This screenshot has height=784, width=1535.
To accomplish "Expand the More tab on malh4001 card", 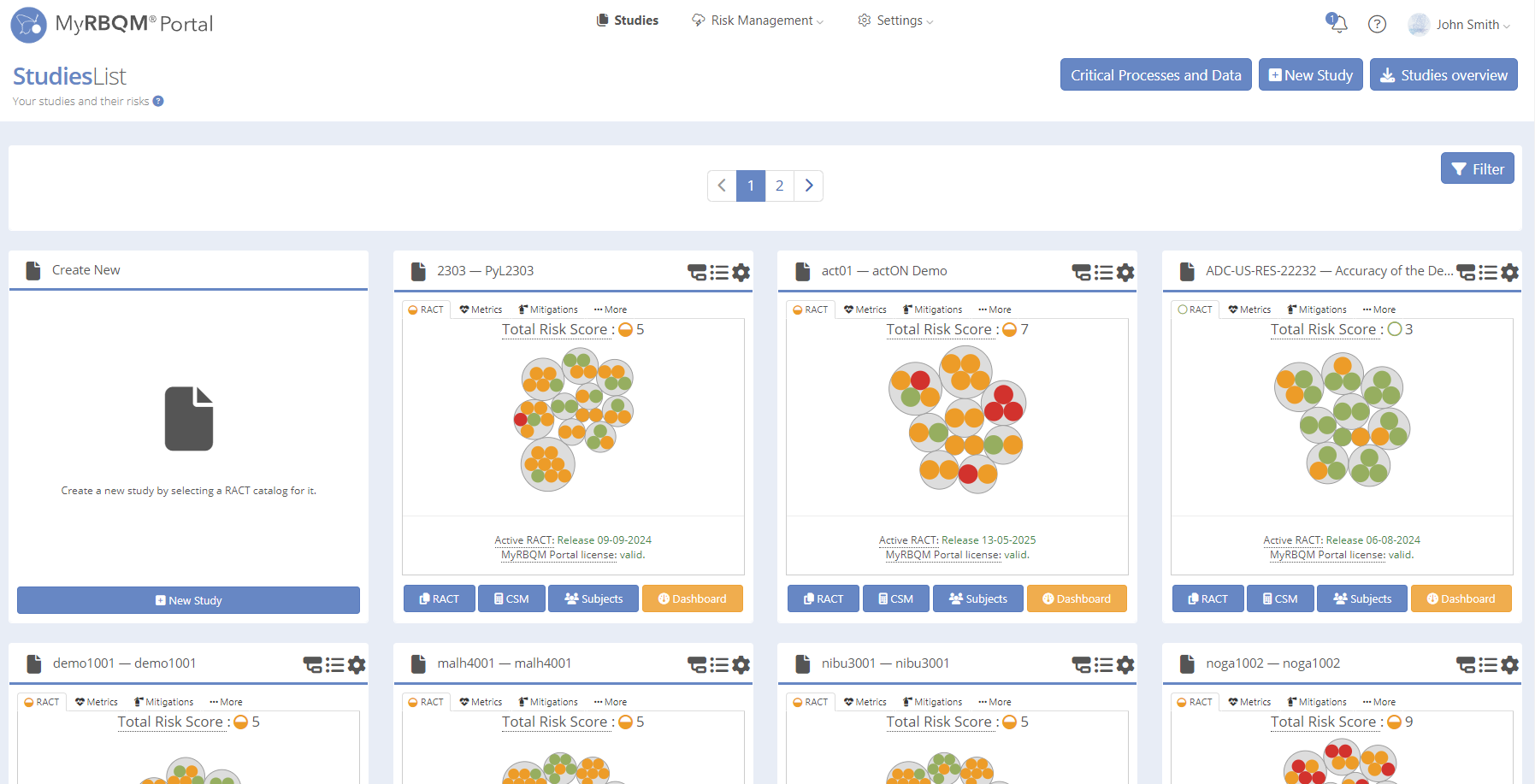I will pyautogui.click(x=610, y=702).
